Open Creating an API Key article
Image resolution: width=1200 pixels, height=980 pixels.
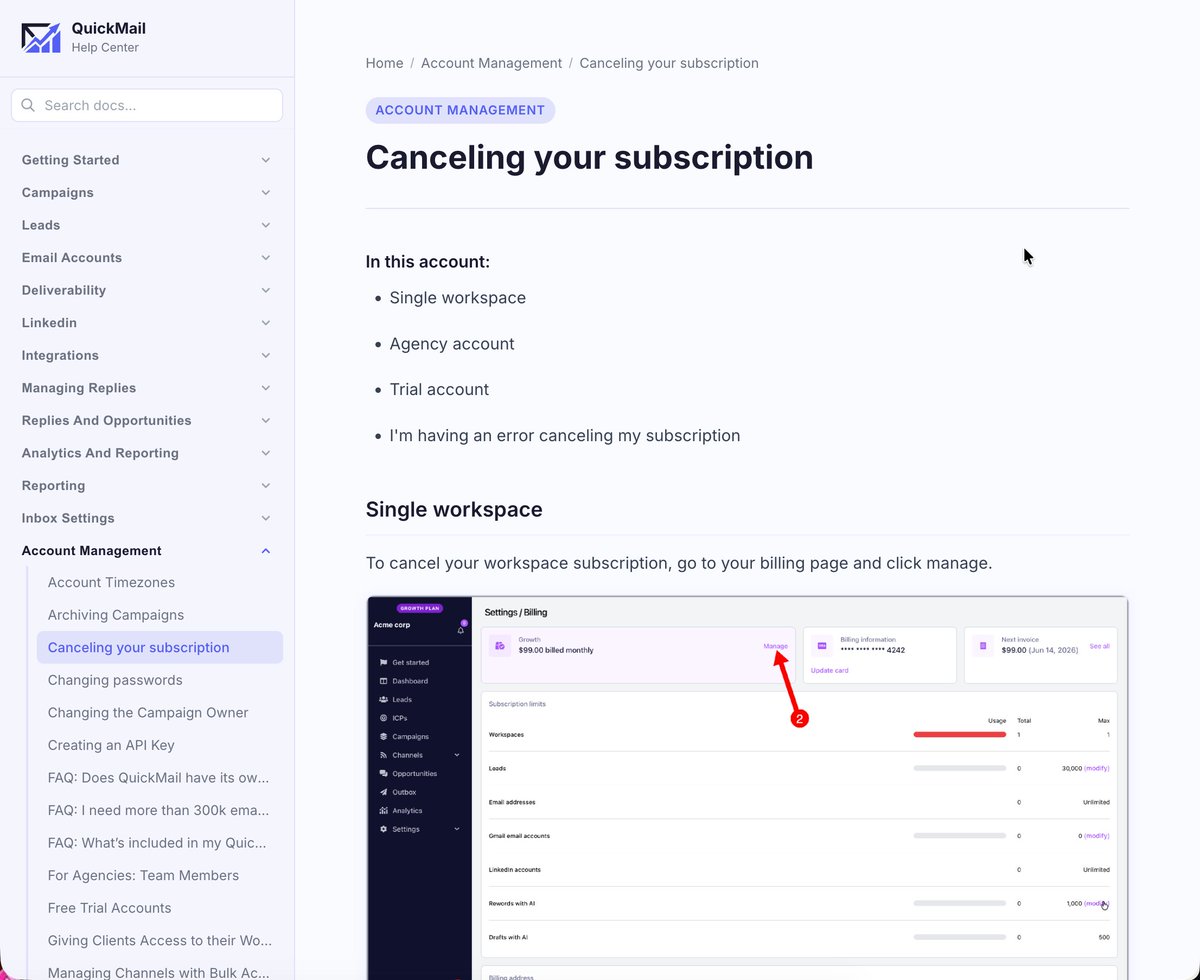pos(111,745)
